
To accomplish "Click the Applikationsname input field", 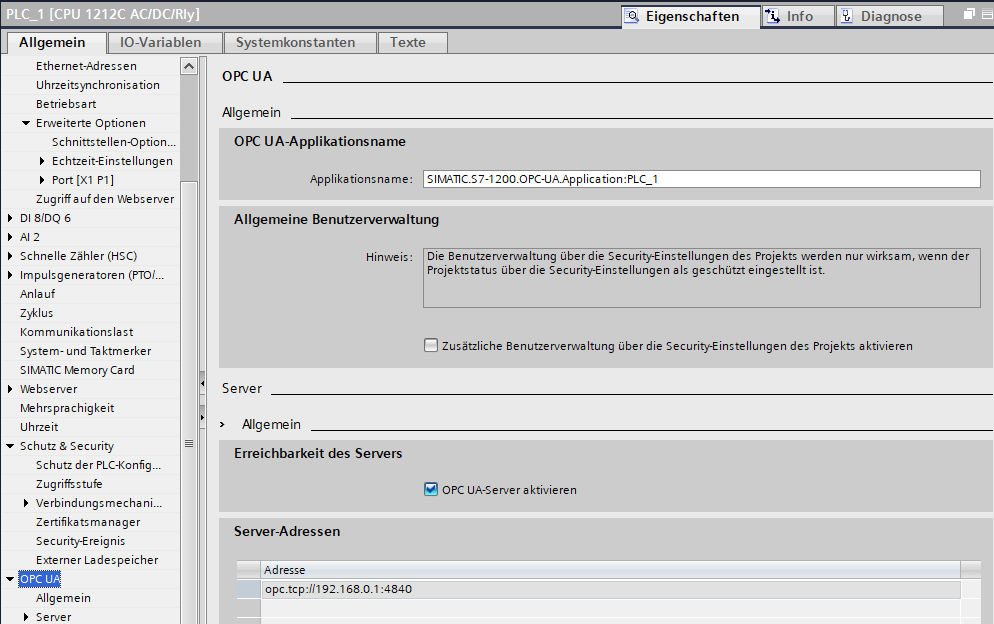I will 702,179.
